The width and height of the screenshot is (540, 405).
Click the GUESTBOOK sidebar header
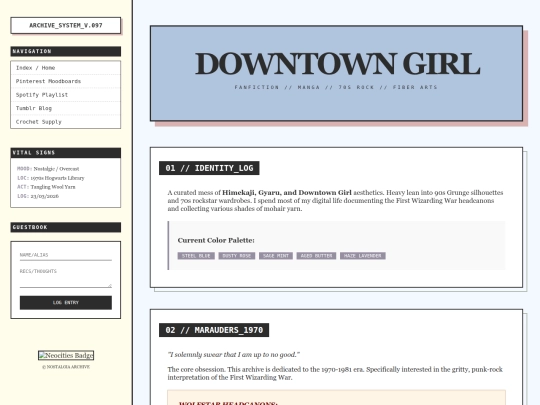coord(66,227)
